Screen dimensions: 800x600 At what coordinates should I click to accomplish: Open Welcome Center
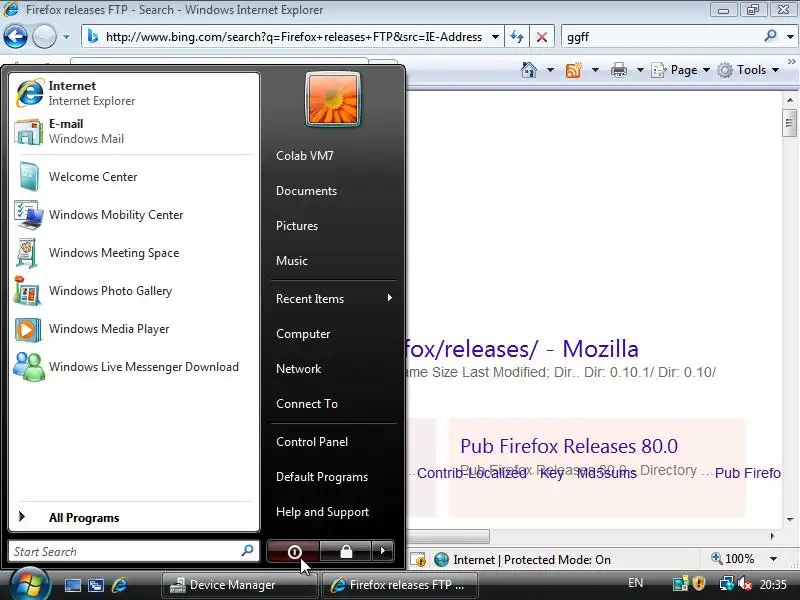pyautogui.click(x=134, y=177)
